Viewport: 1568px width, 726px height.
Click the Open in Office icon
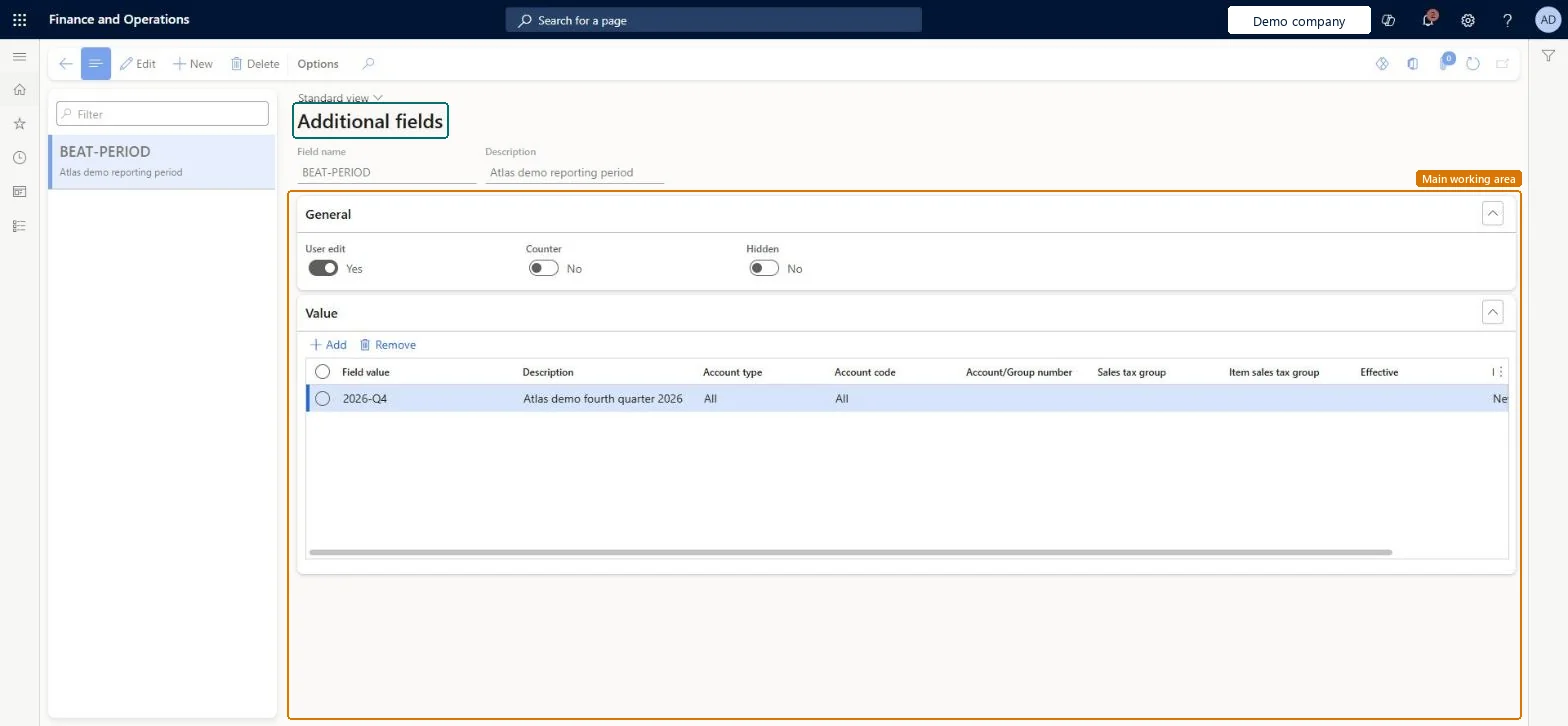(x=1413, y=64)
